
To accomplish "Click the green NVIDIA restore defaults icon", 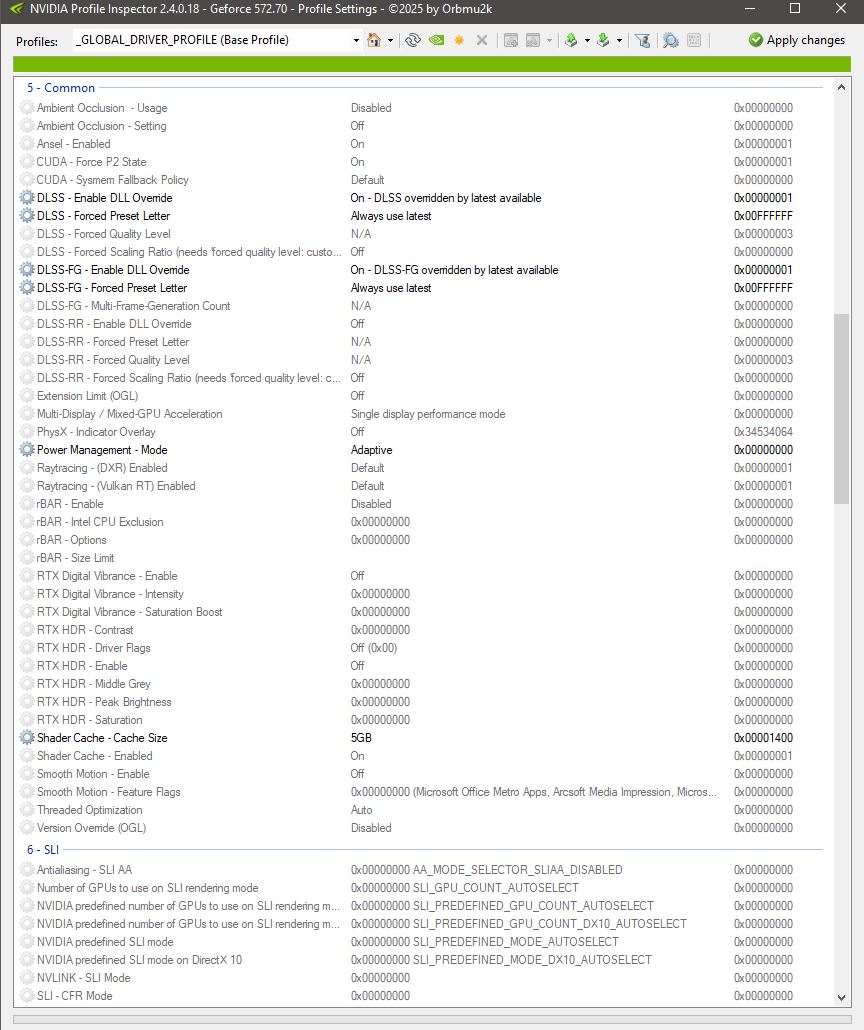I will [436, 40].
